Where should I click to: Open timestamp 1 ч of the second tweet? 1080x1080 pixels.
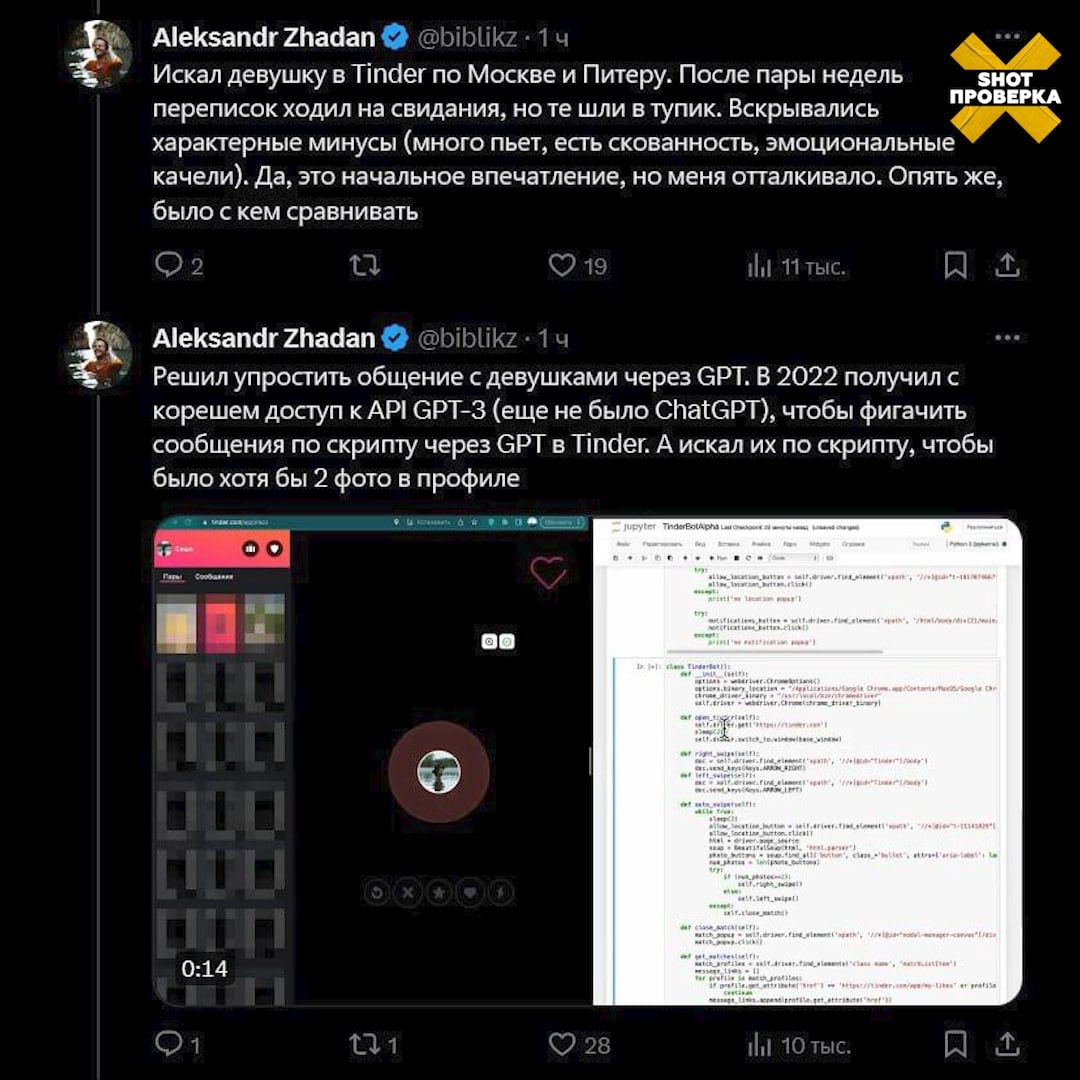tap(553, 338)
